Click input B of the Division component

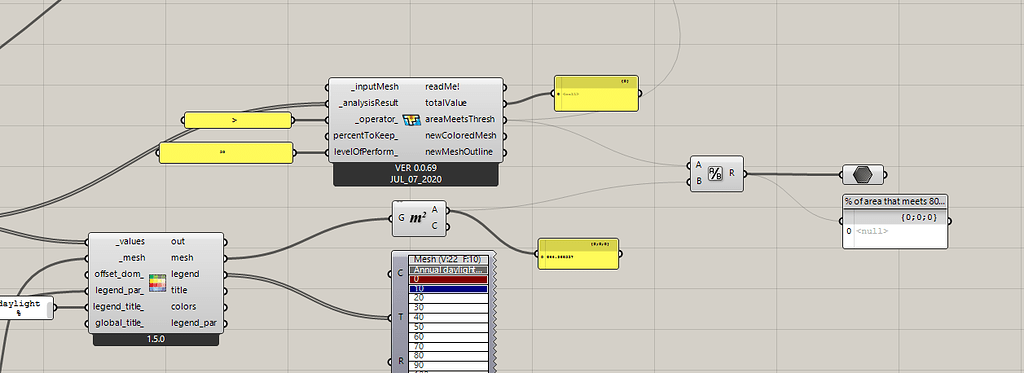tap(699, 181)
